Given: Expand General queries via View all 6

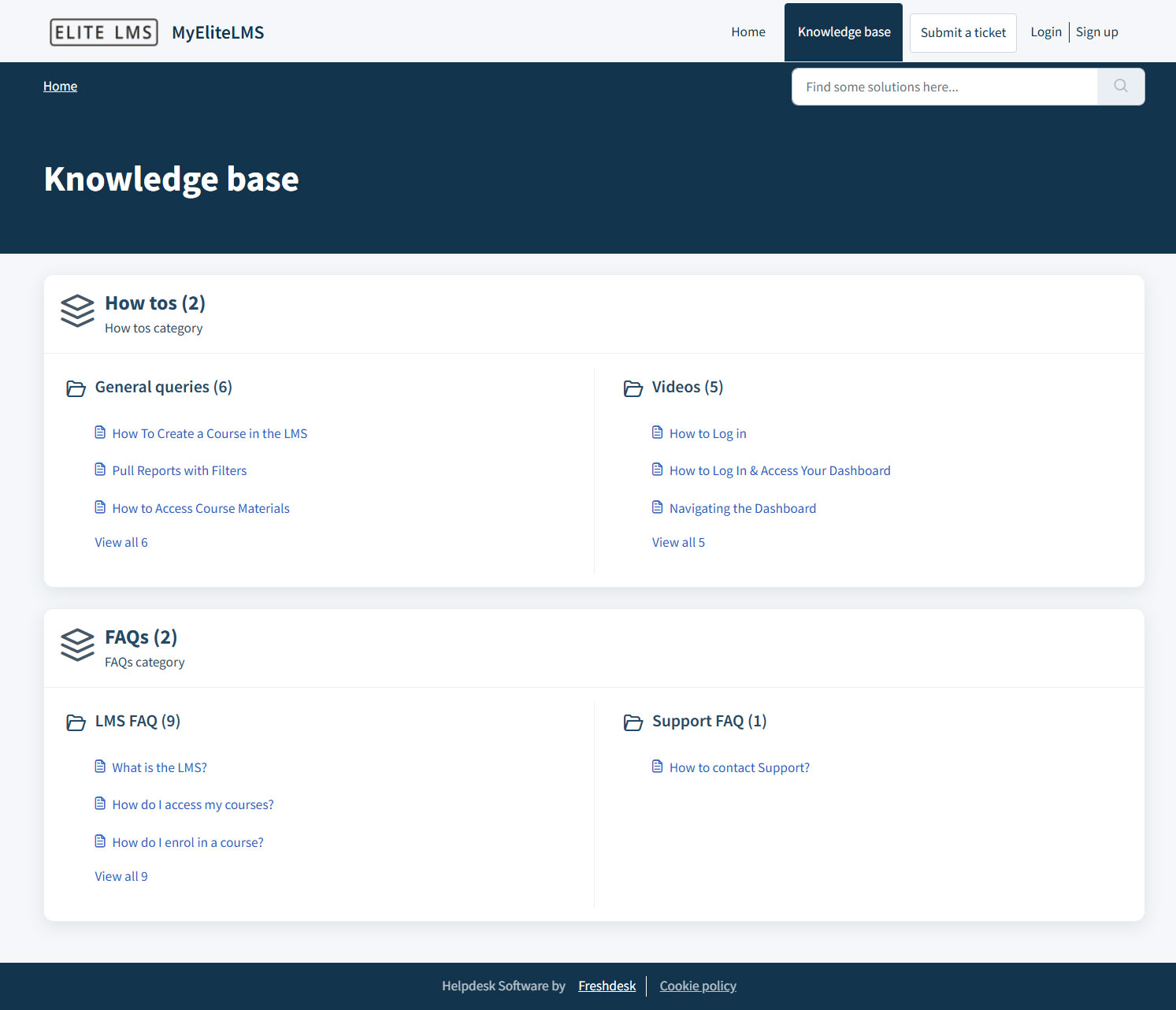Looking at the screenshot, I should pos(121,542).
